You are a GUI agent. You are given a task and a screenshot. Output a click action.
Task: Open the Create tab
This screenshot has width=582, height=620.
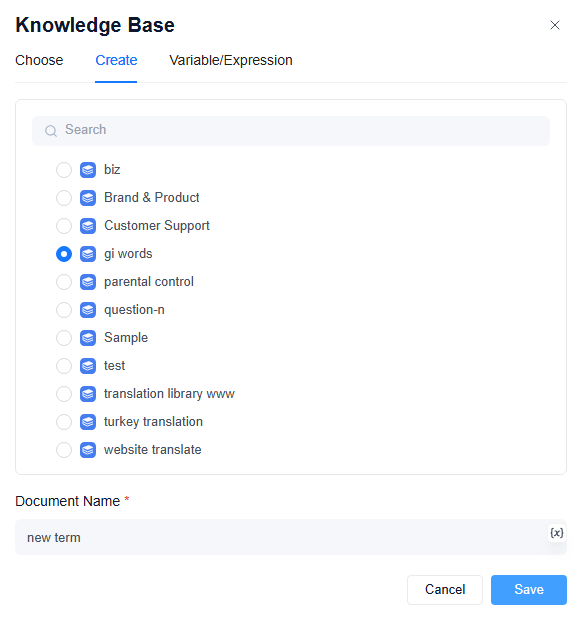click(x=116, y=60)
